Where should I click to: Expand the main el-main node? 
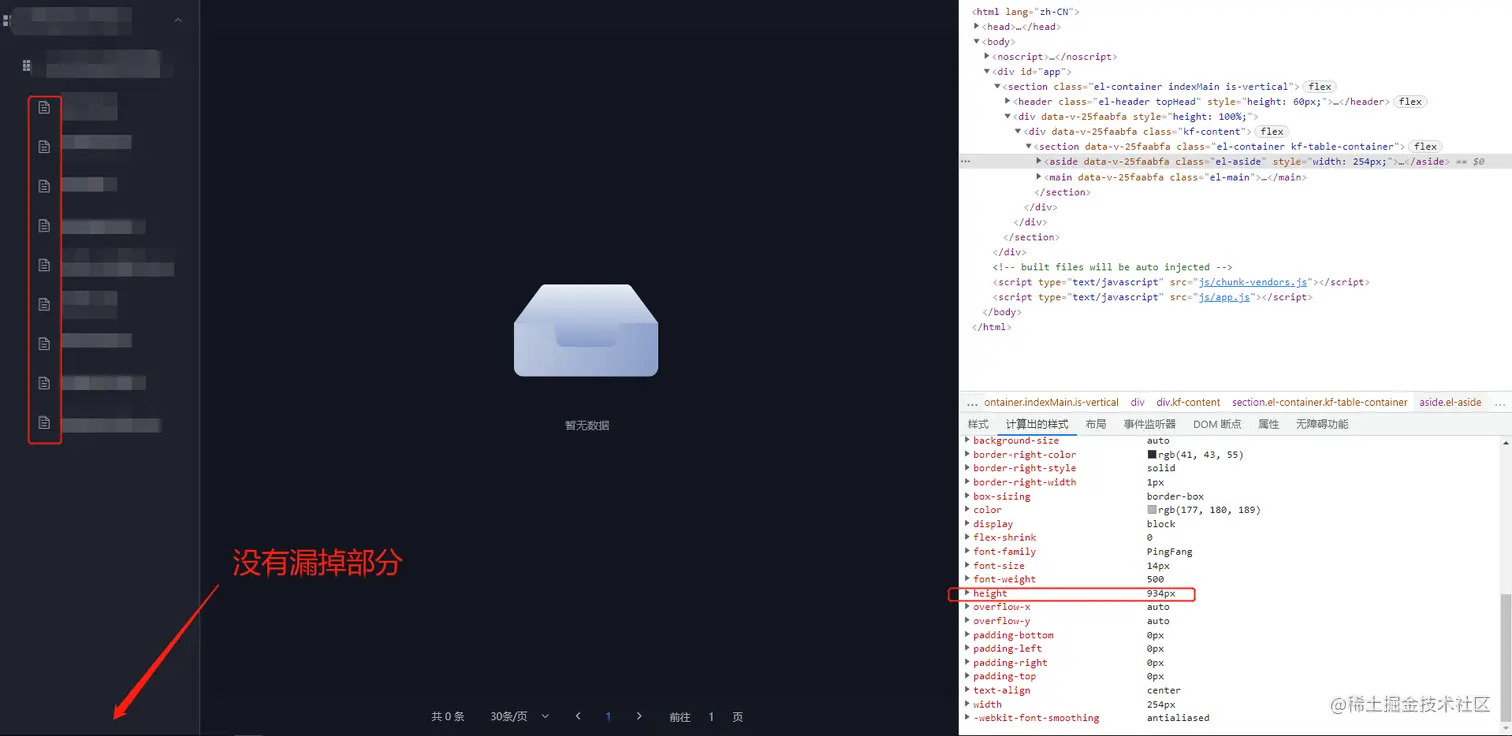(x=1039, y=177)
